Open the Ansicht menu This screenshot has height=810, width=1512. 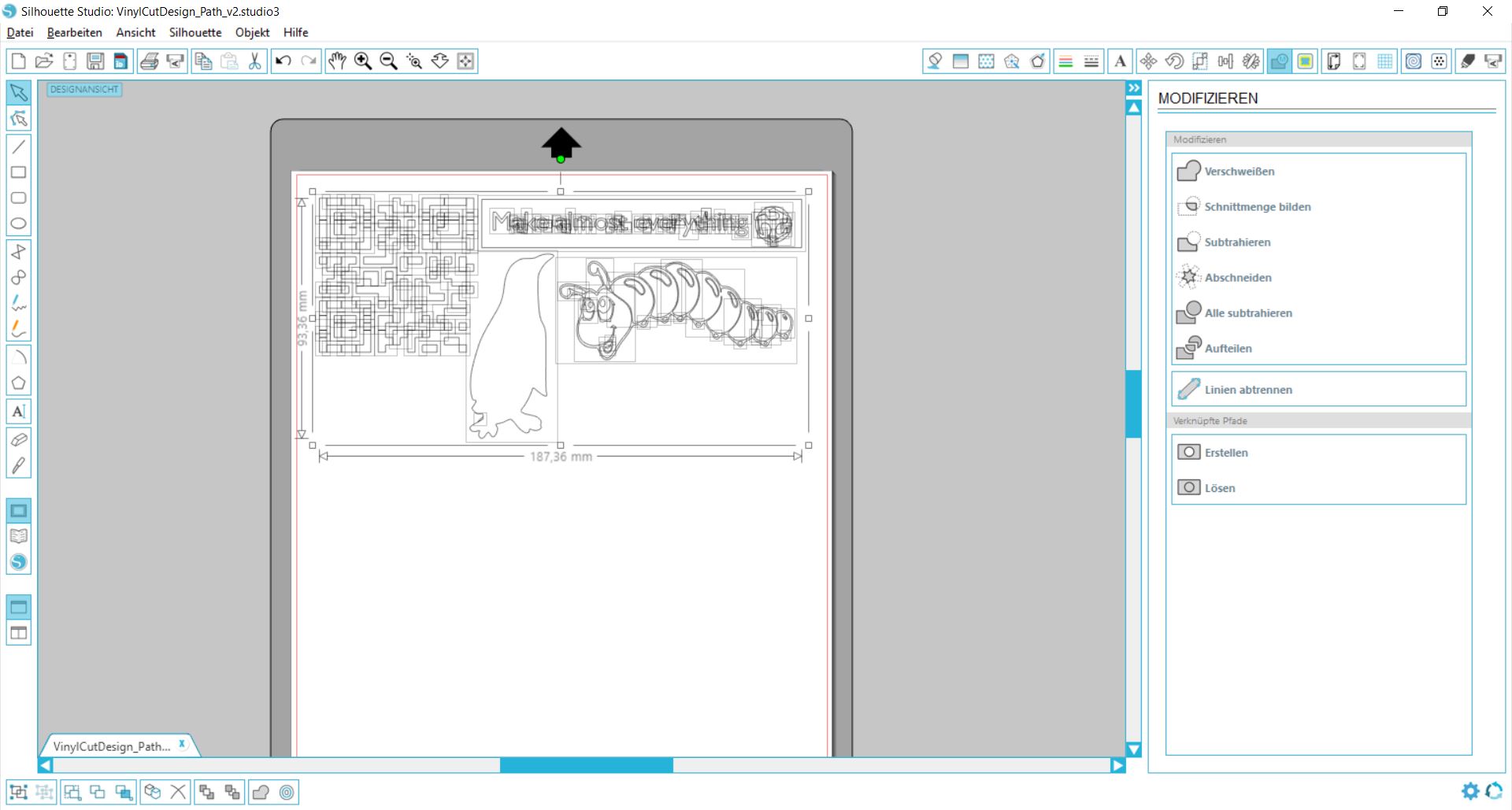pyautogui.click(x=135, y=32)
